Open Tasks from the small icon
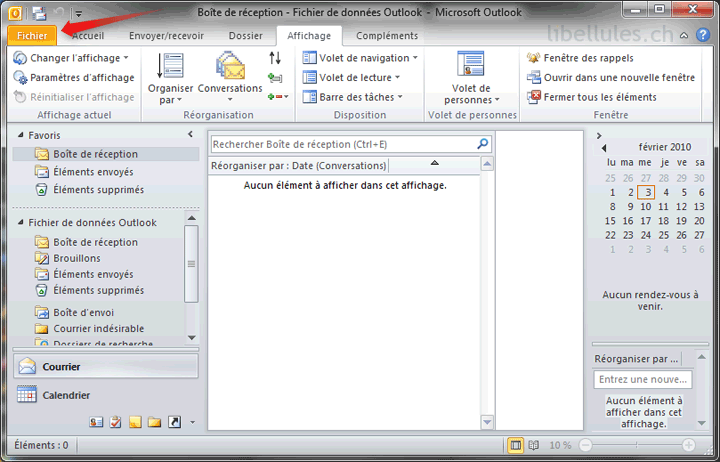Image resolution: width=720 pixels, height=462 pixels. click(x=115, y=422)
